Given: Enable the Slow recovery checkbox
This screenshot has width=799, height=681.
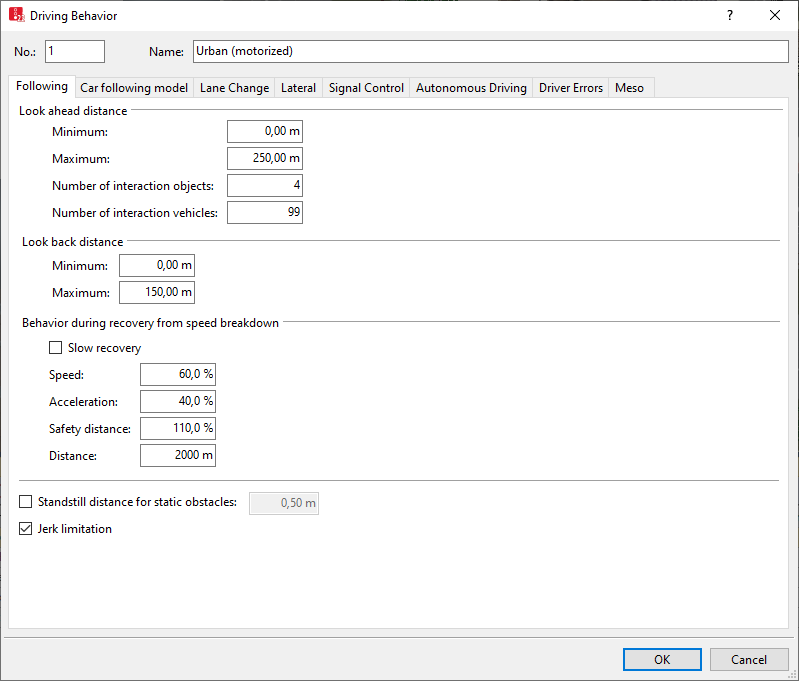Looking at the screenshot, I should point(56,348).
